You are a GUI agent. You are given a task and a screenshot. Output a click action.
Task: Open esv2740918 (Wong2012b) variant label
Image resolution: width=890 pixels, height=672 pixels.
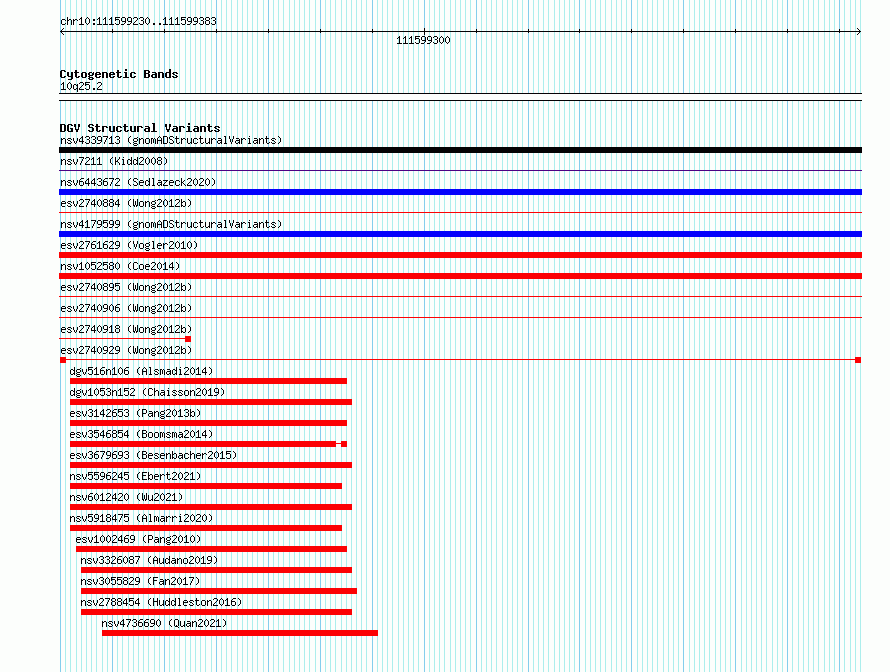pyautogui.click(x=126, y=329)
